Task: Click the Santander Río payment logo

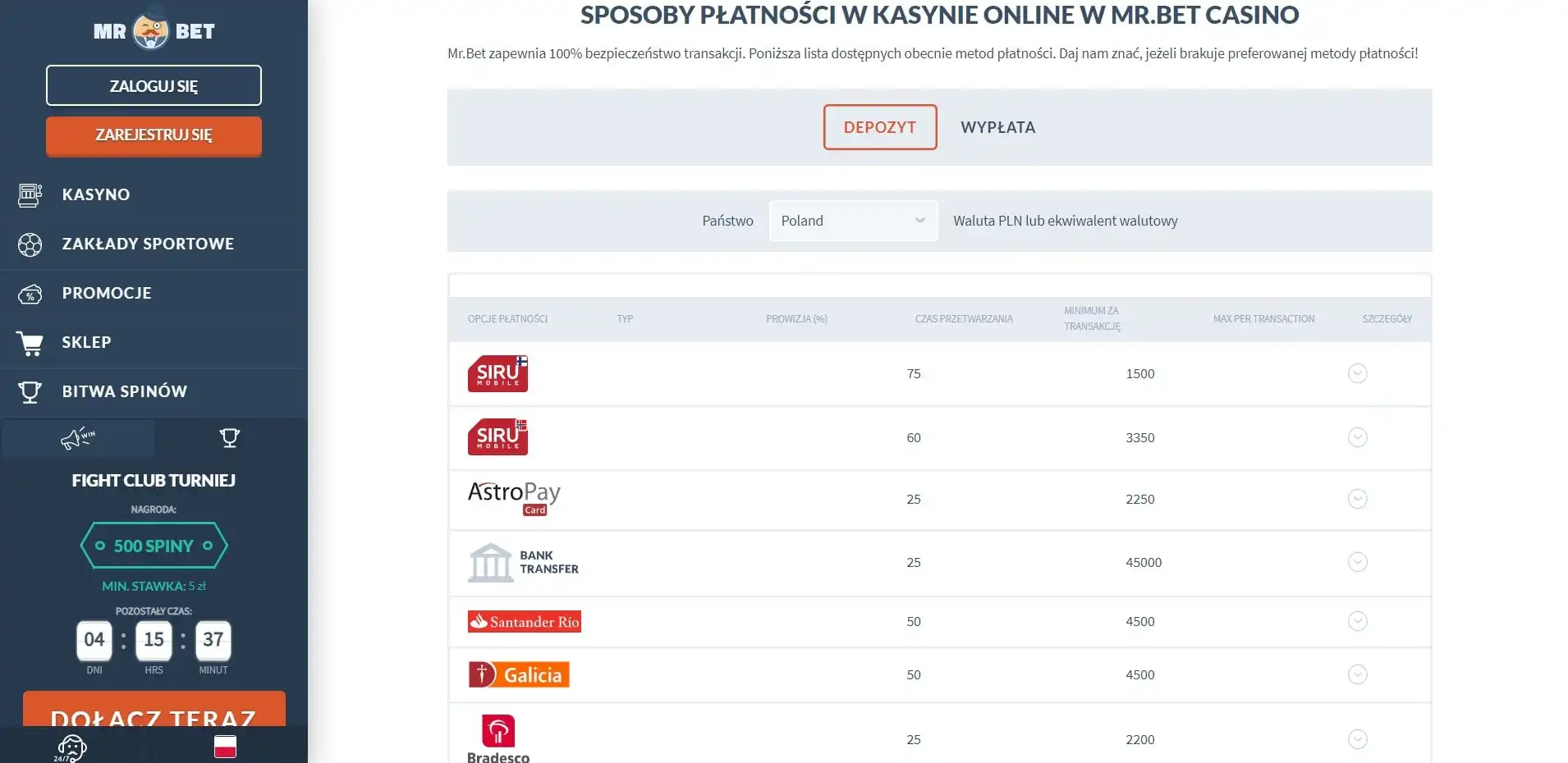Action: [x=525, y=622]
